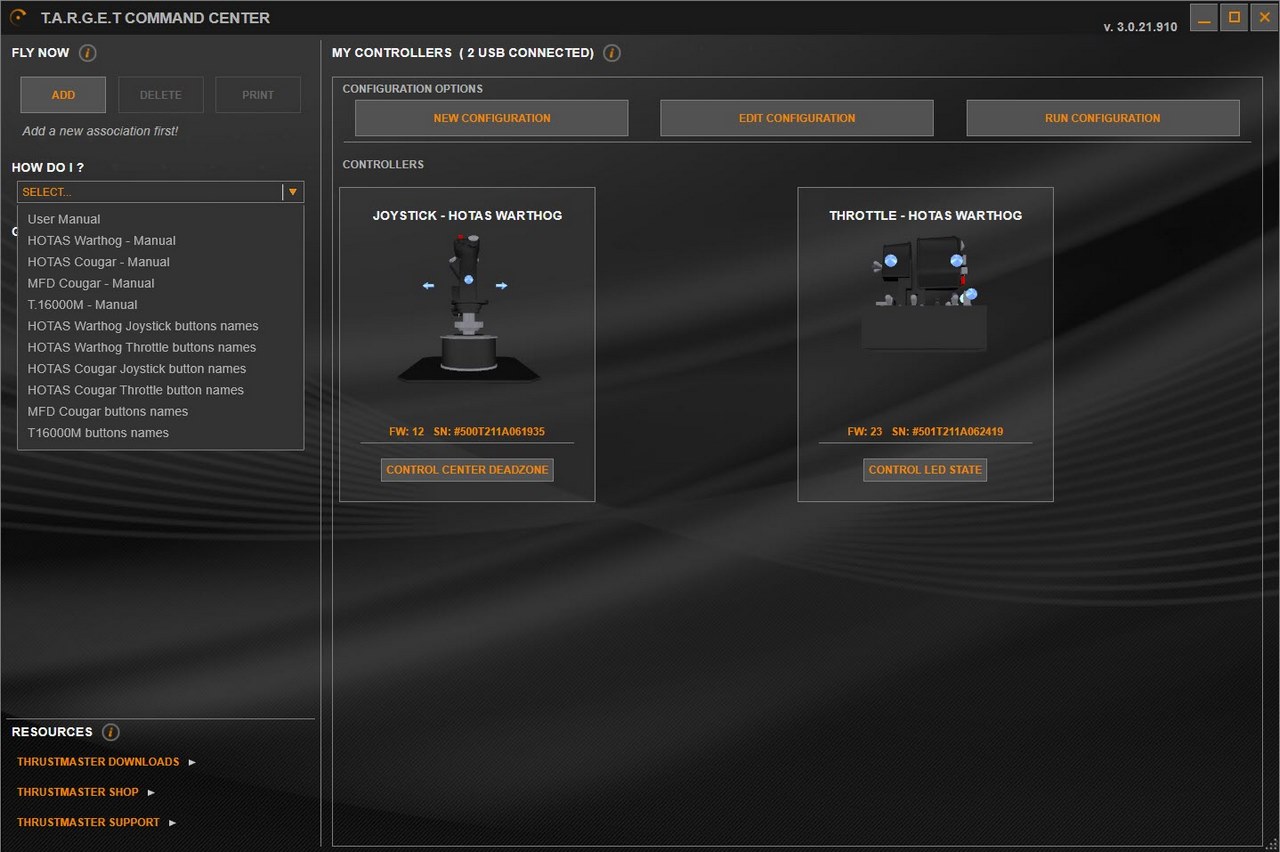
Task: Click the arrow next to Thrustmaster Downloads
Action: click(192, 762)
